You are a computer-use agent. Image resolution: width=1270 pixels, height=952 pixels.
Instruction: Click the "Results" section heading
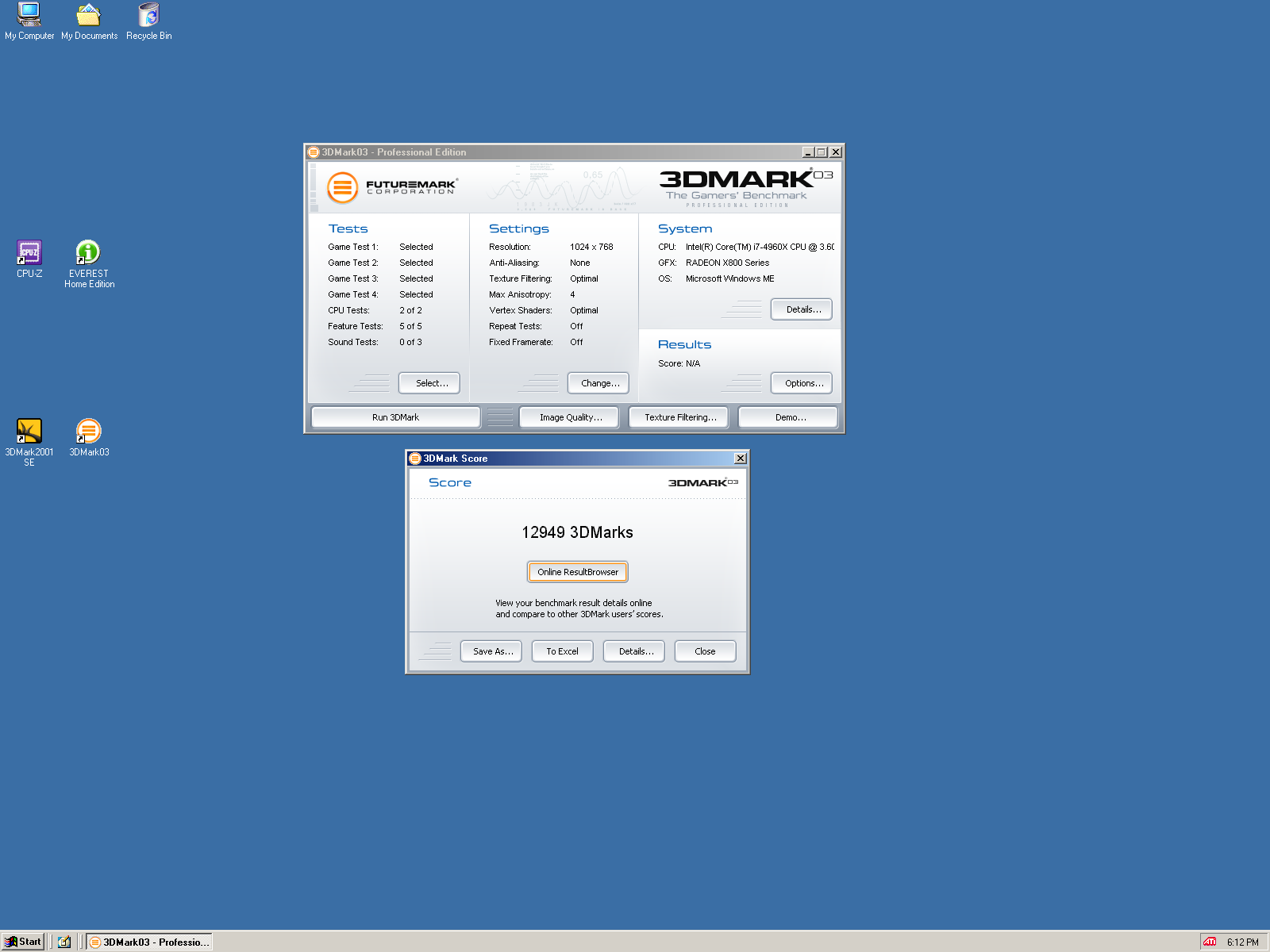coord(684,344)
